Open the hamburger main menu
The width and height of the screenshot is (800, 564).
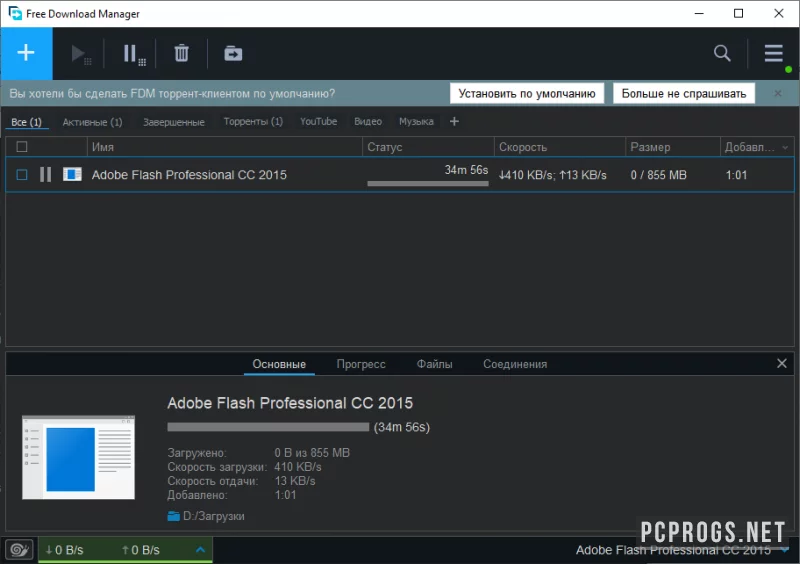(x=773, y=53)
